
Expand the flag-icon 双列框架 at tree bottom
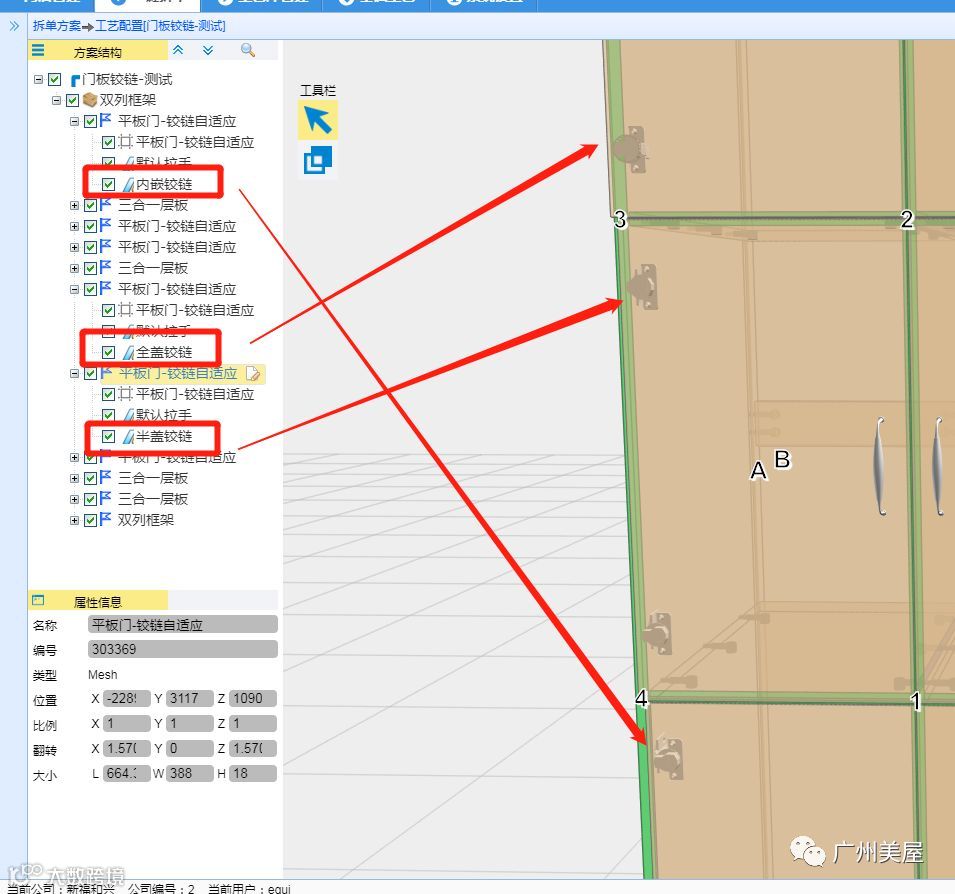74,521
